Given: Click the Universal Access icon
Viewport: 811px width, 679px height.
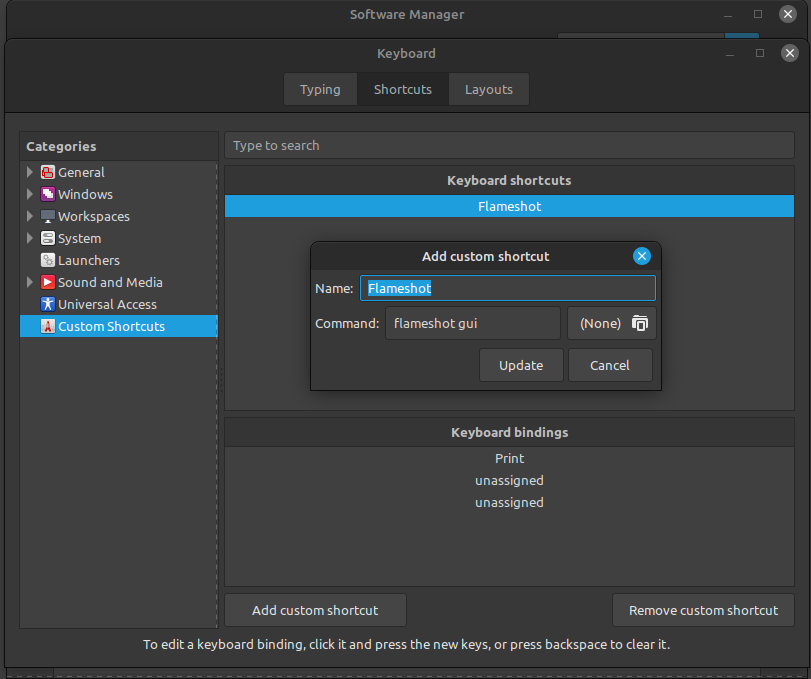Looking at the screenshot, I should click(x=48, y=305).
